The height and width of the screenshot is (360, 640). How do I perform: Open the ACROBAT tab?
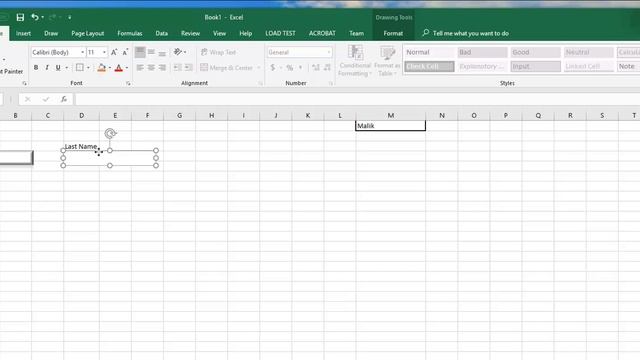pos(322,33)
